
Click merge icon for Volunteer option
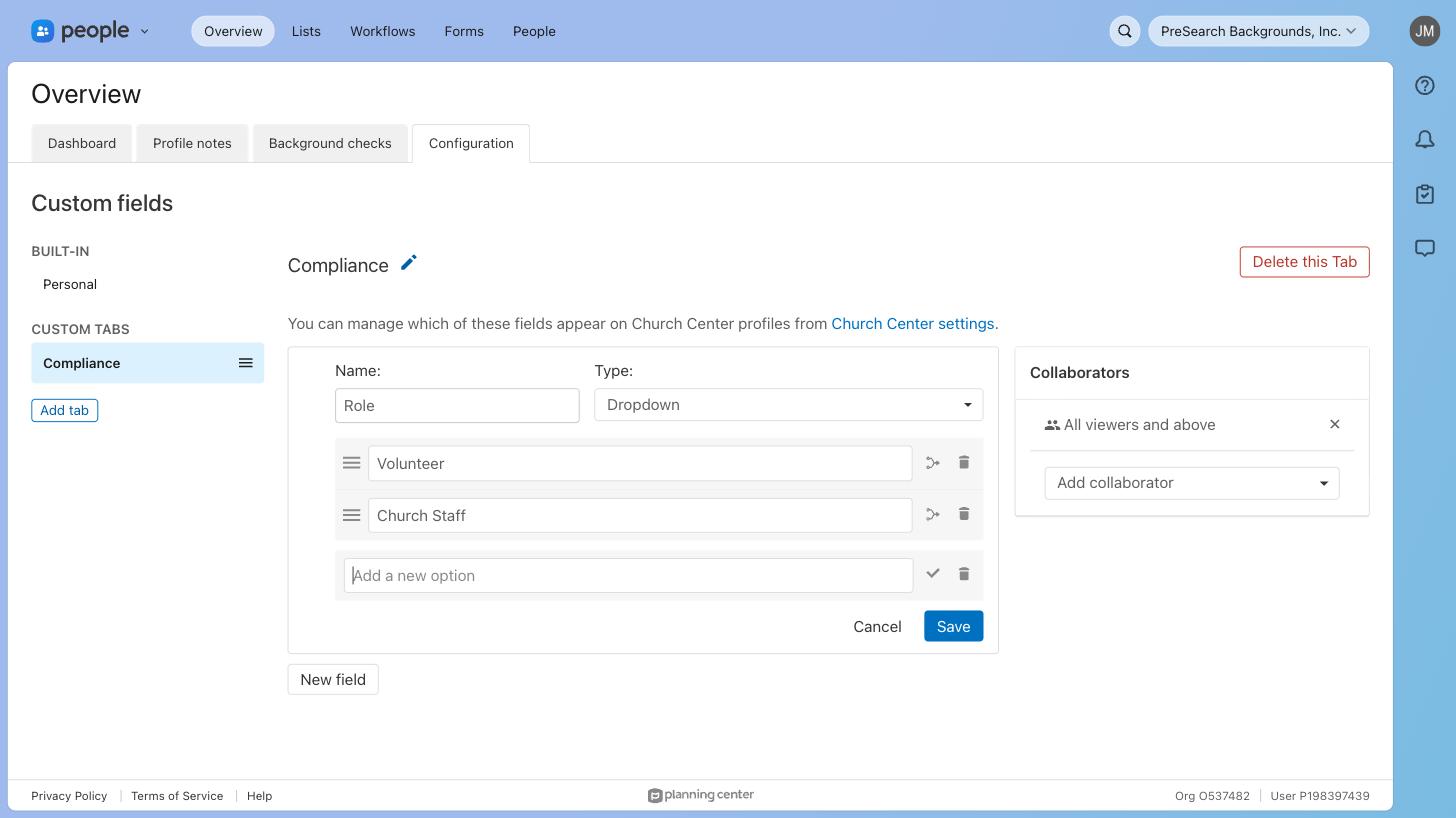tap(933, 462)
